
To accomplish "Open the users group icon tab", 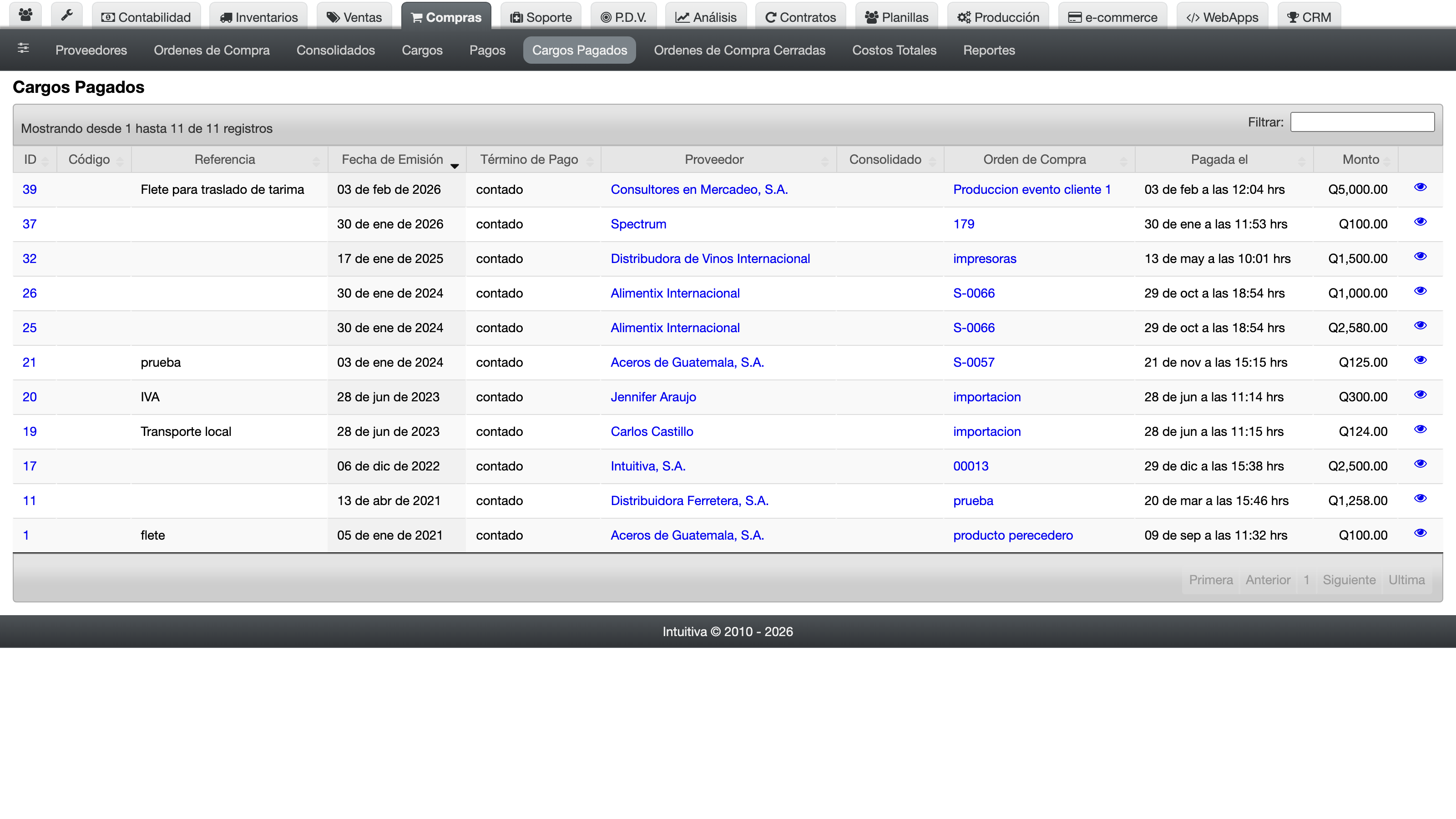I will pyautogui.click(x=25, y=16).
